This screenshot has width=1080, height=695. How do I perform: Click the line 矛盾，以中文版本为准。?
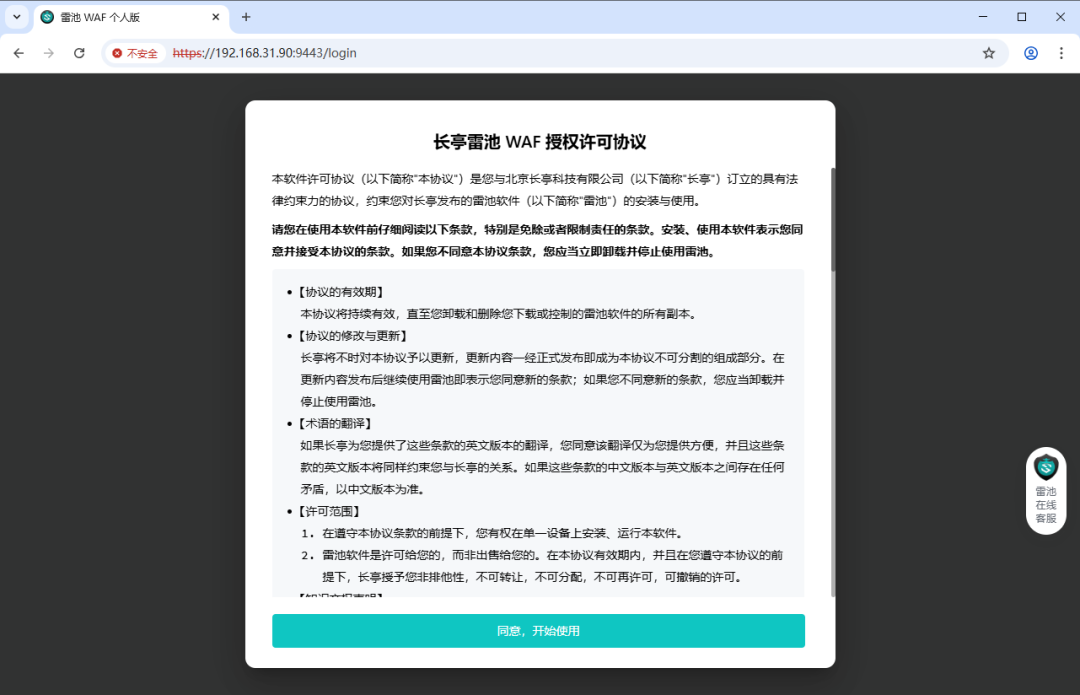(362, 489)
